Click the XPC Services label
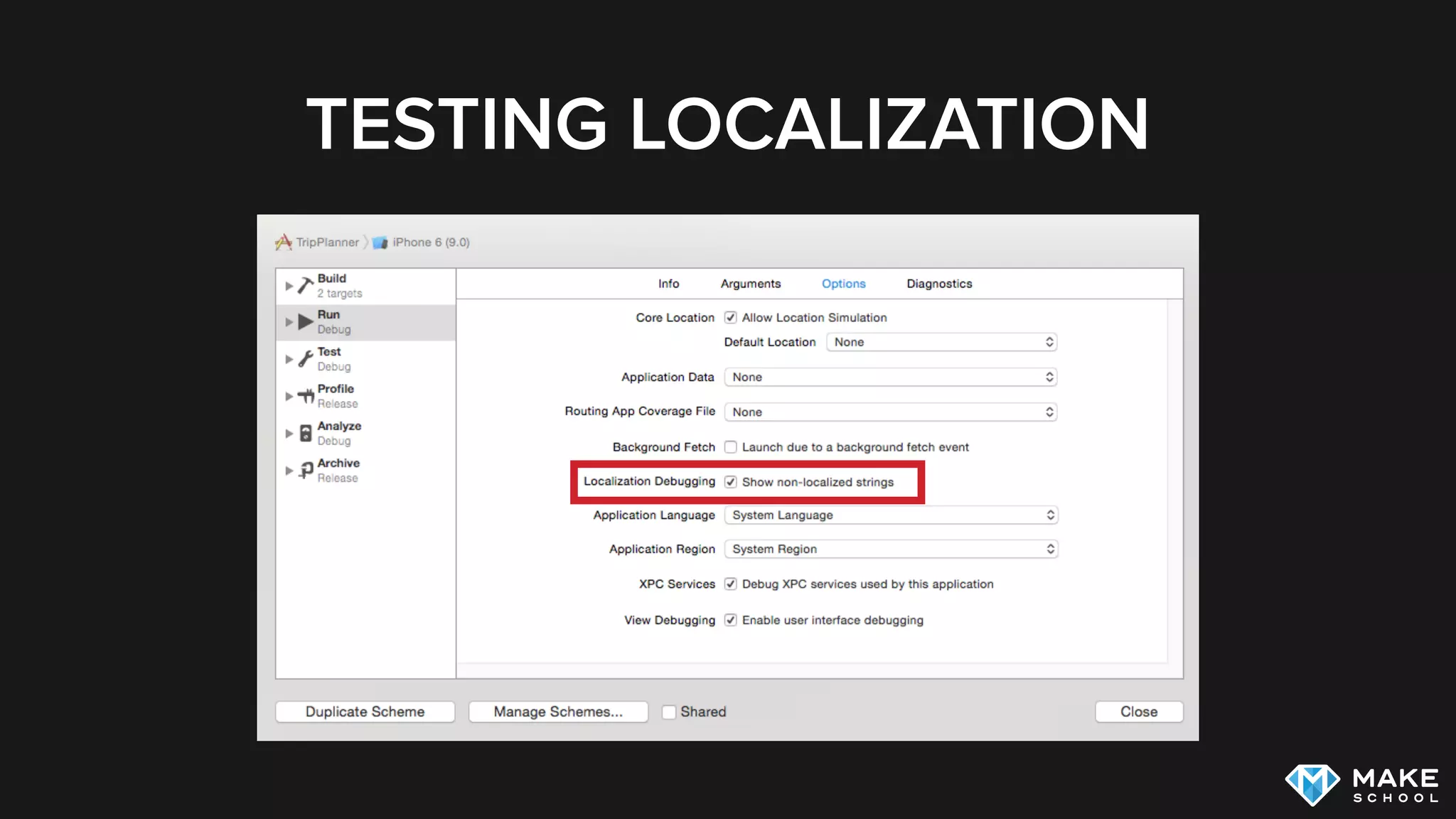Screen dimensions: 1456x819 coord(677,584)
